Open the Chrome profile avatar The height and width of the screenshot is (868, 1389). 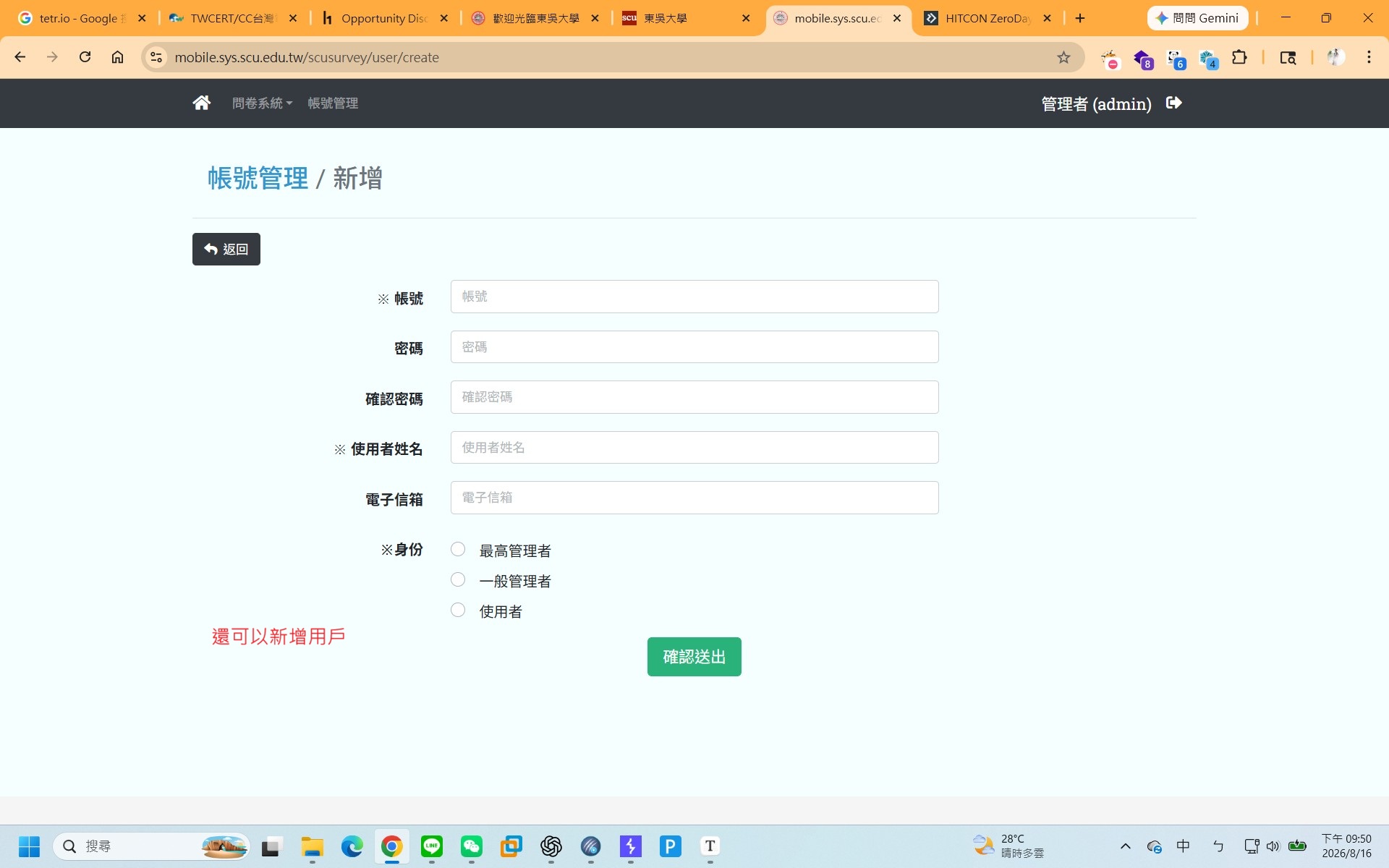[x=1335, y=57]
